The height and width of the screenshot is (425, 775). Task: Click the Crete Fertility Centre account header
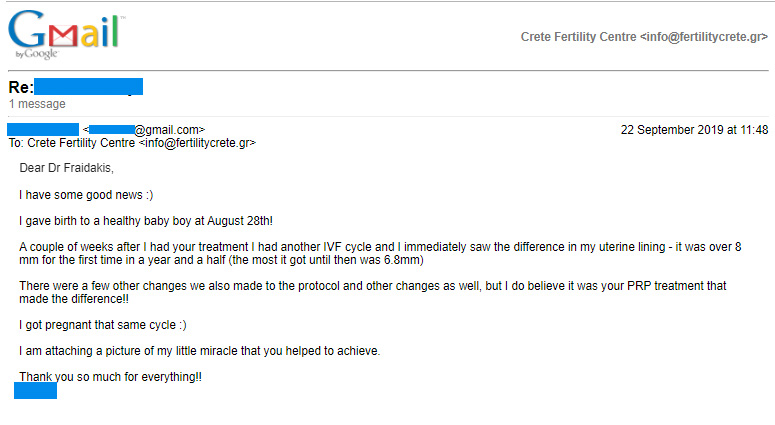pyautogui.click(x=644, y=37)
